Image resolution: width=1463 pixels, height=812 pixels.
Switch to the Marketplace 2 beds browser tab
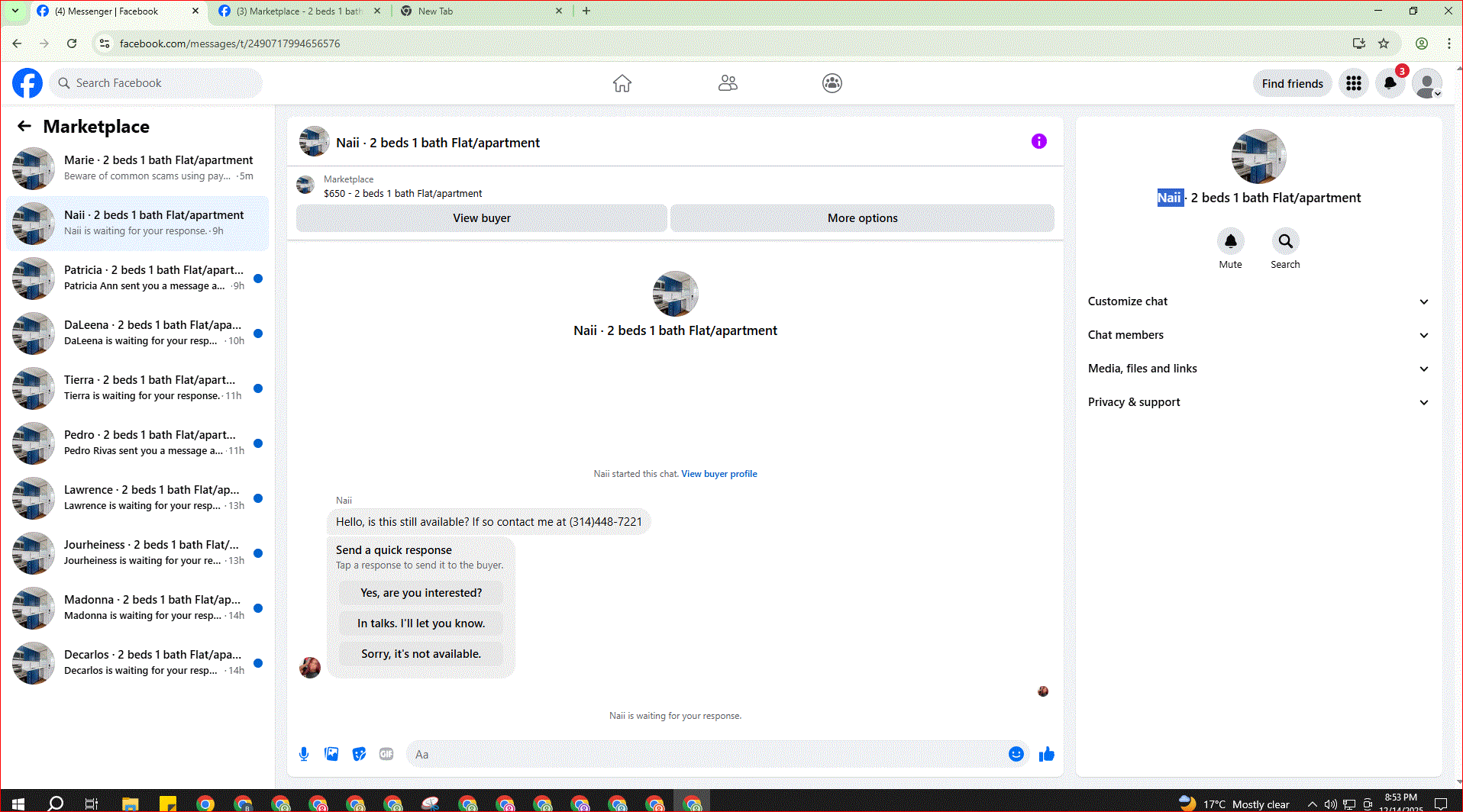298,11
